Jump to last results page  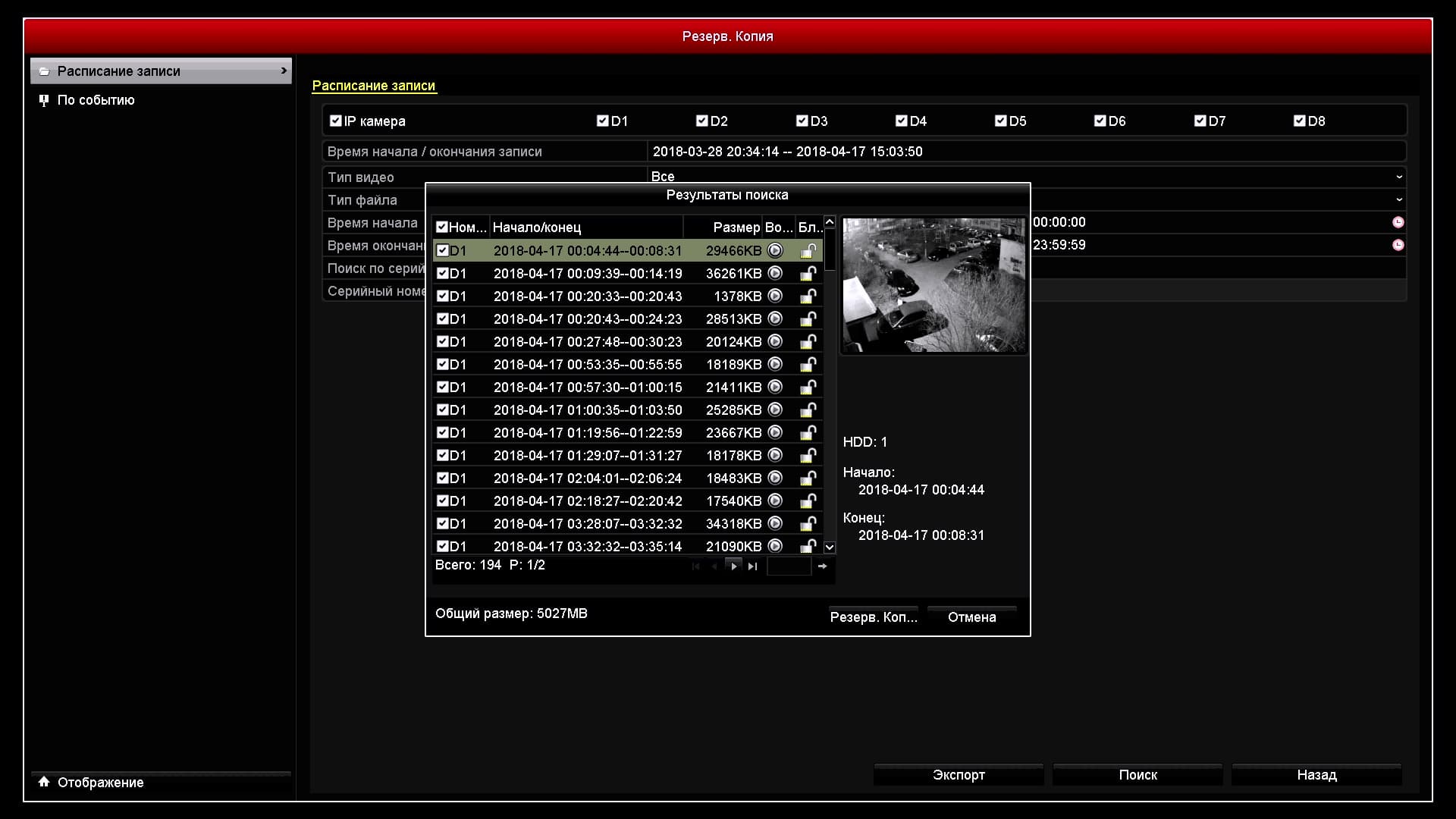(x=752, y=566)
